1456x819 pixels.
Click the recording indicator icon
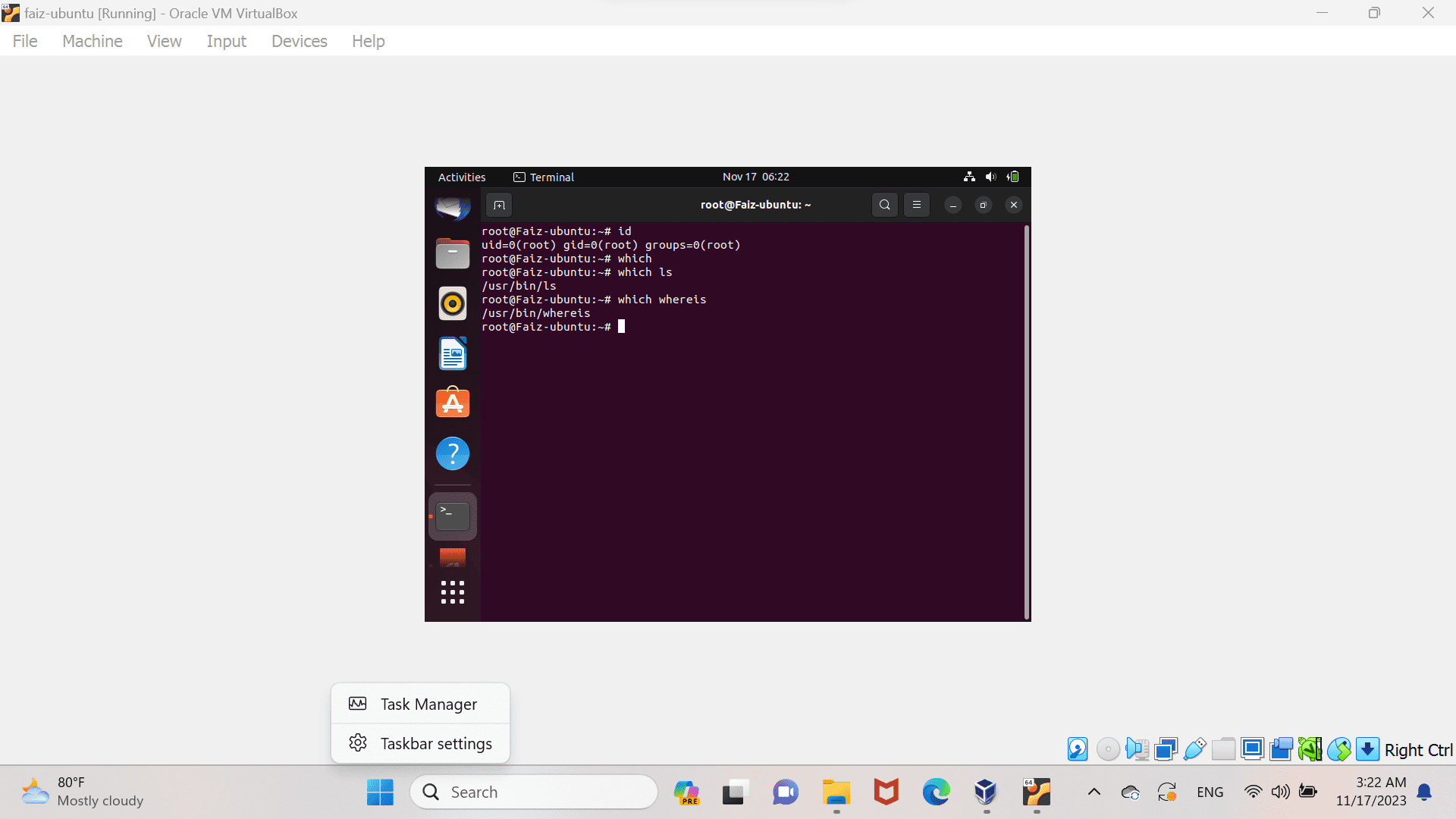pyautogui.click(x=1281, y=749)
